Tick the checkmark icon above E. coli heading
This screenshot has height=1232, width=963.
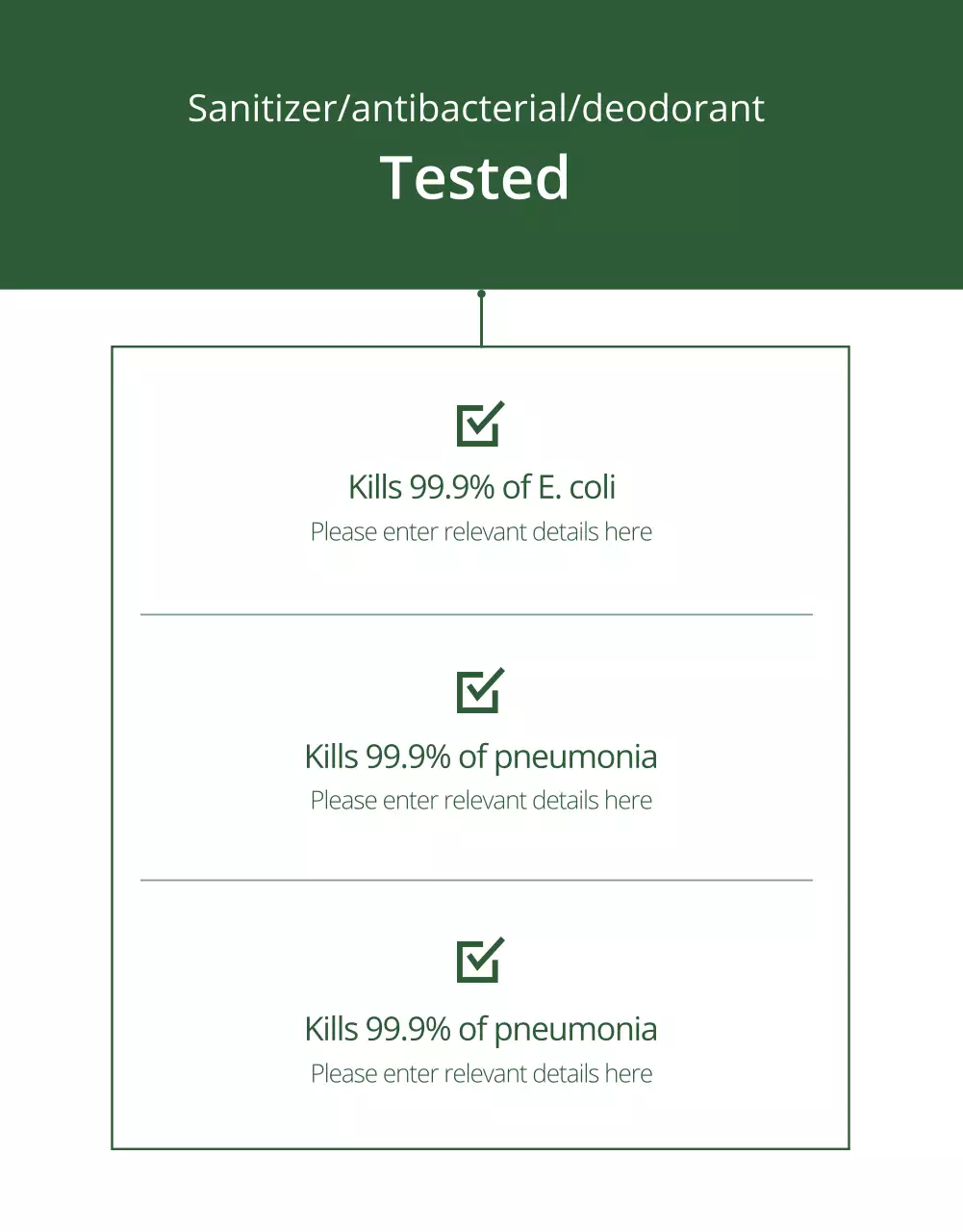[480, 423]
